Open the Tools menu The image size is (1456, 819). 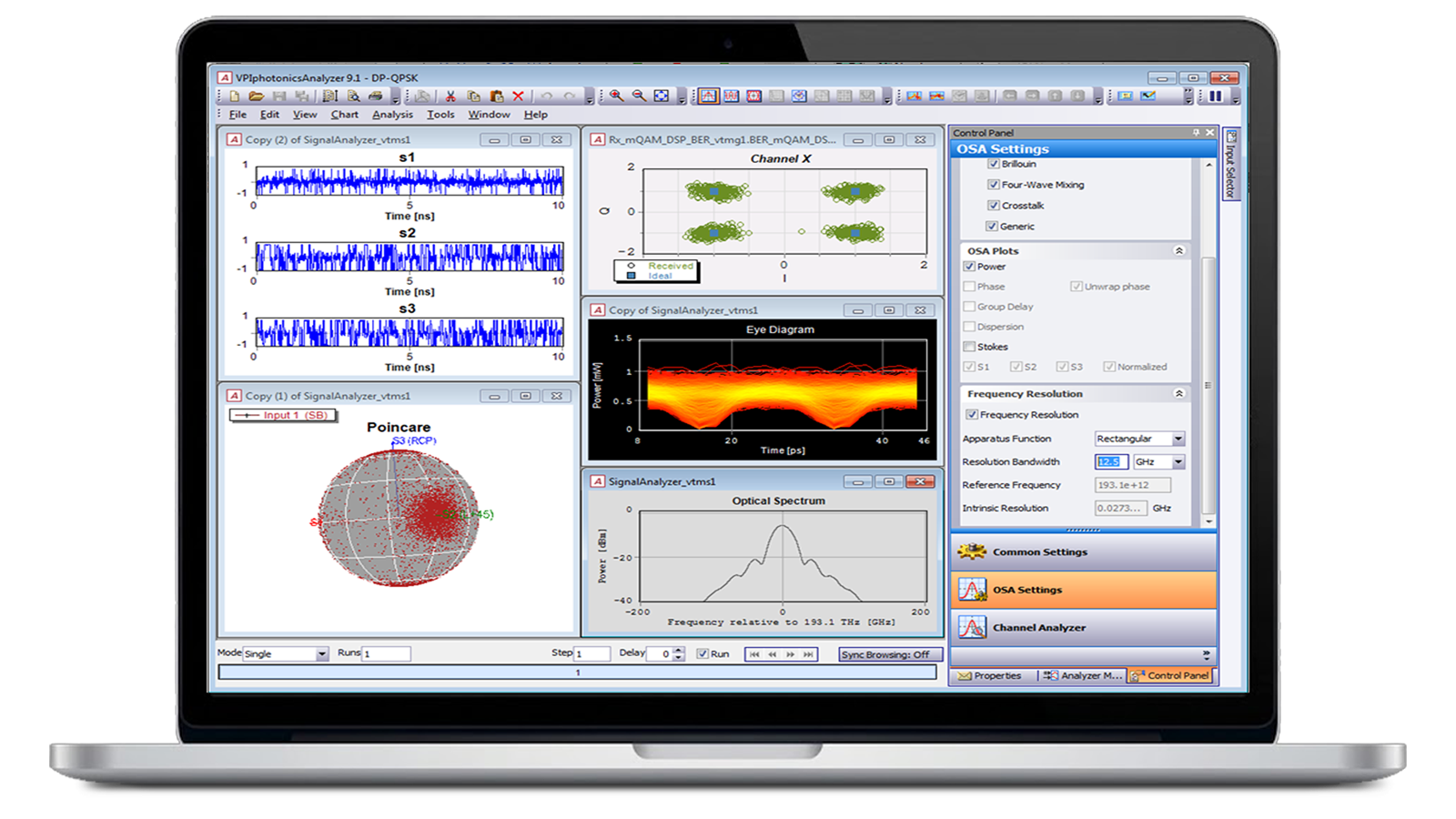coord(440,115)
